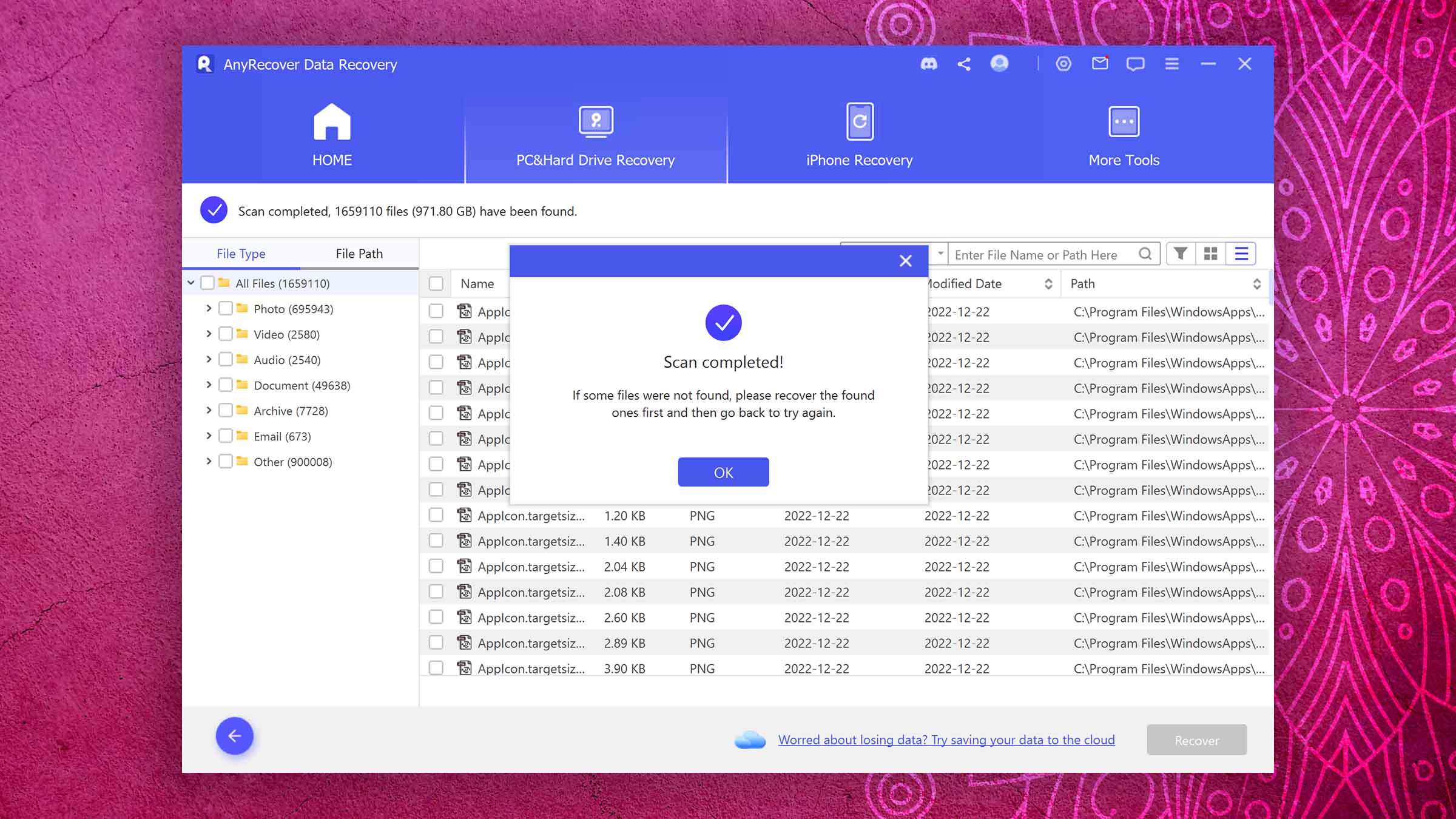1456x819 pixels.
Task: Go to HOME tab
Action: click(x=332, y=136)
